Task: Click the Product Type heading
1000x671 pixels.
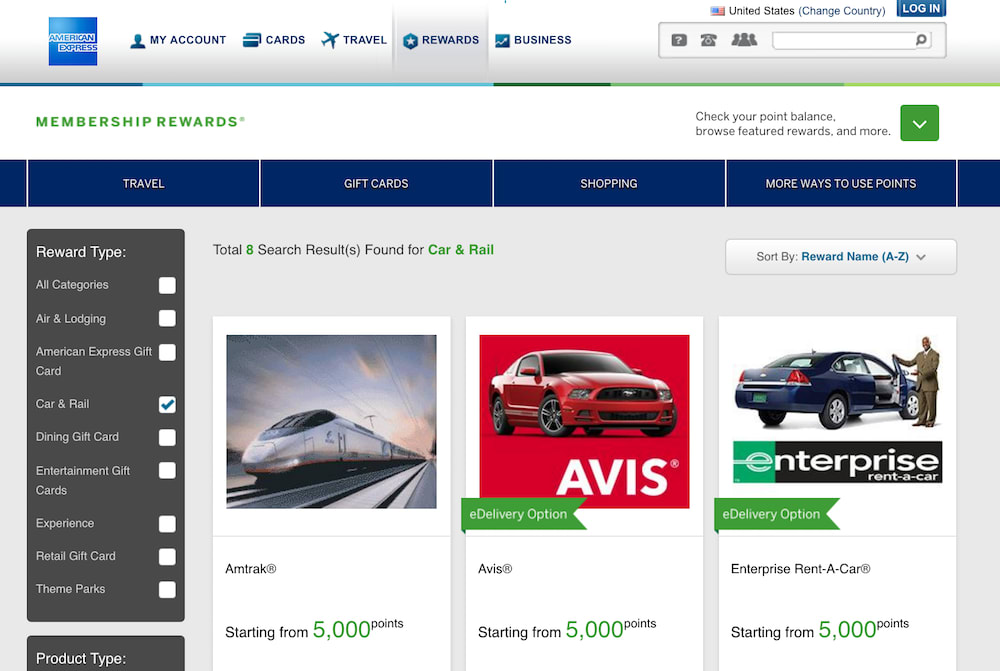Action: tap(81, 659)
